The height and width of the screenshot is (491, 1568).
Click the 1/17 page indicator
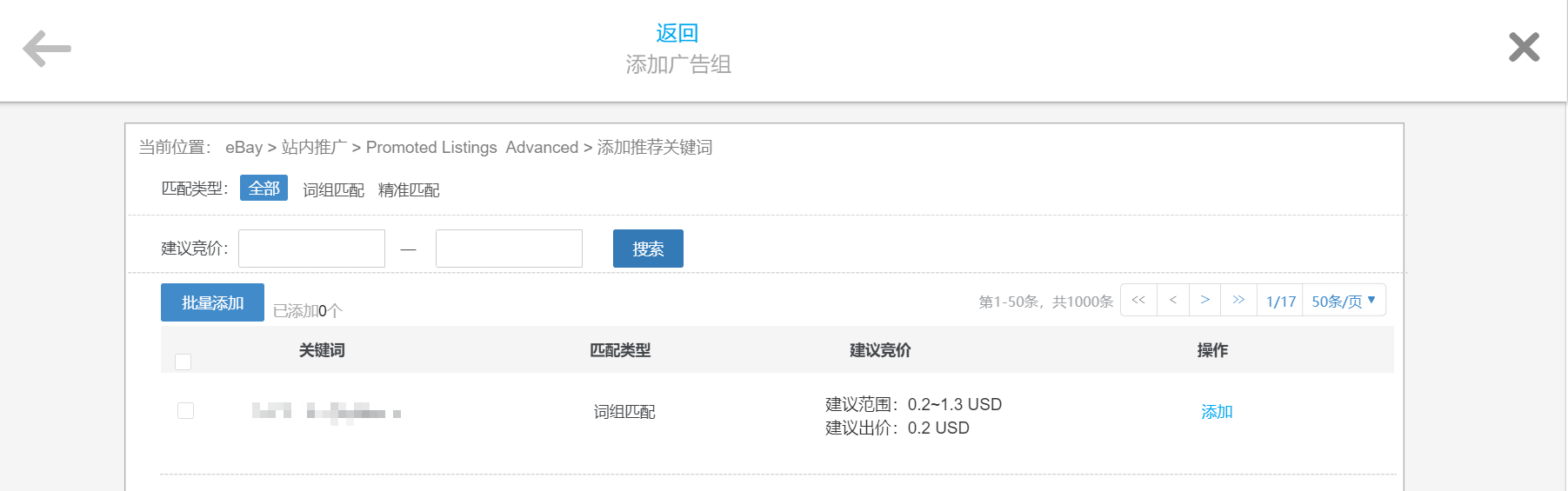coord(1280,302)
